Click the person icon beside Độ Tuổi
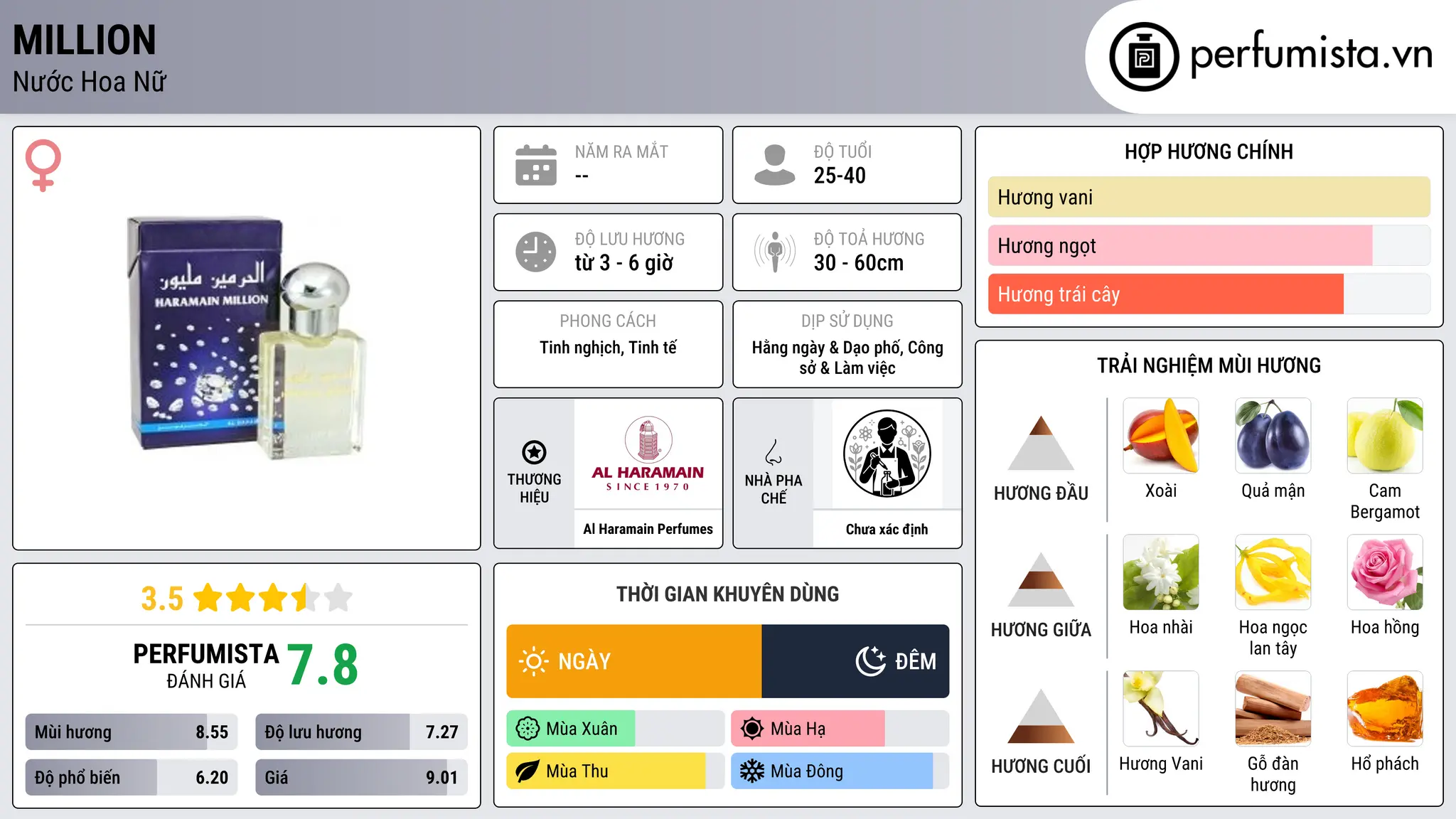The width and height of the screenshot is (1456, 819). click(775, 165)
